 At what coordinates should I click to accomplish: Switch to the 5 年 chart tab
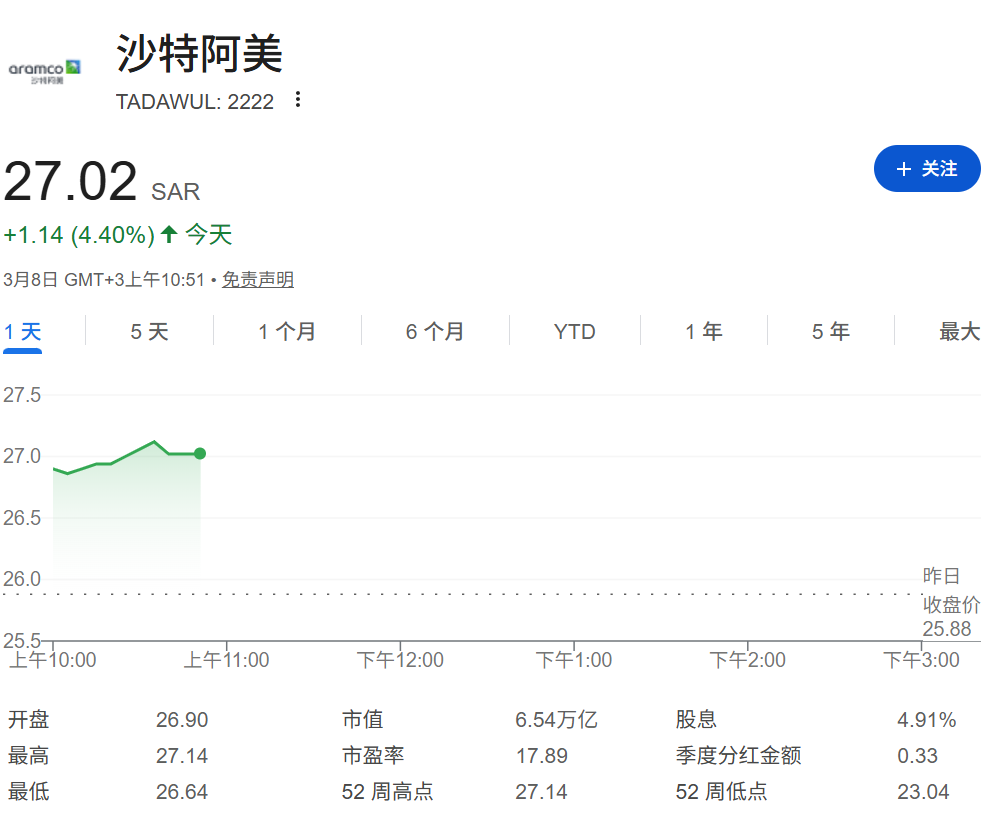[830, 332]
